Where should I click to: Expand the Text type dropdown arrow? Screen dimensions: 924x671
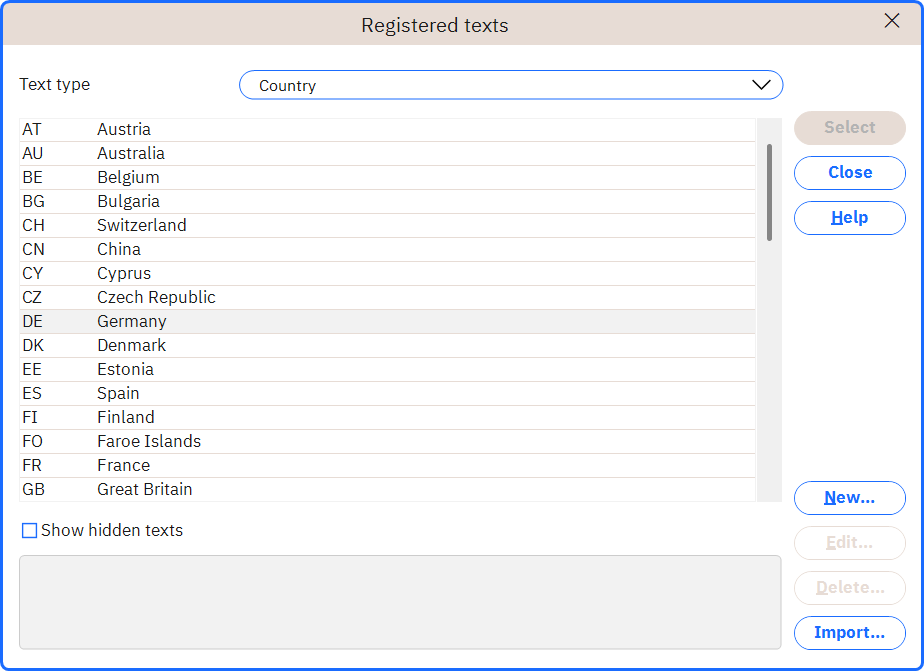pos(761,85)
